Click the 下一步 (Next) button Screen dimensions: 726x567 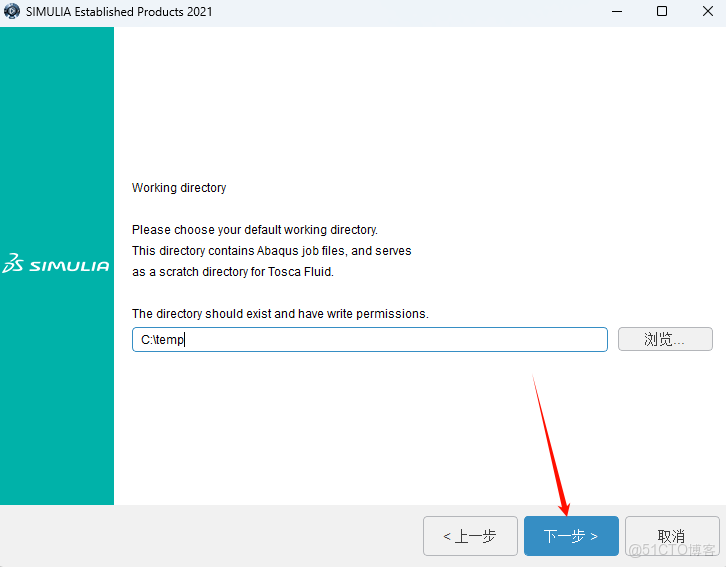click(571, 536)
